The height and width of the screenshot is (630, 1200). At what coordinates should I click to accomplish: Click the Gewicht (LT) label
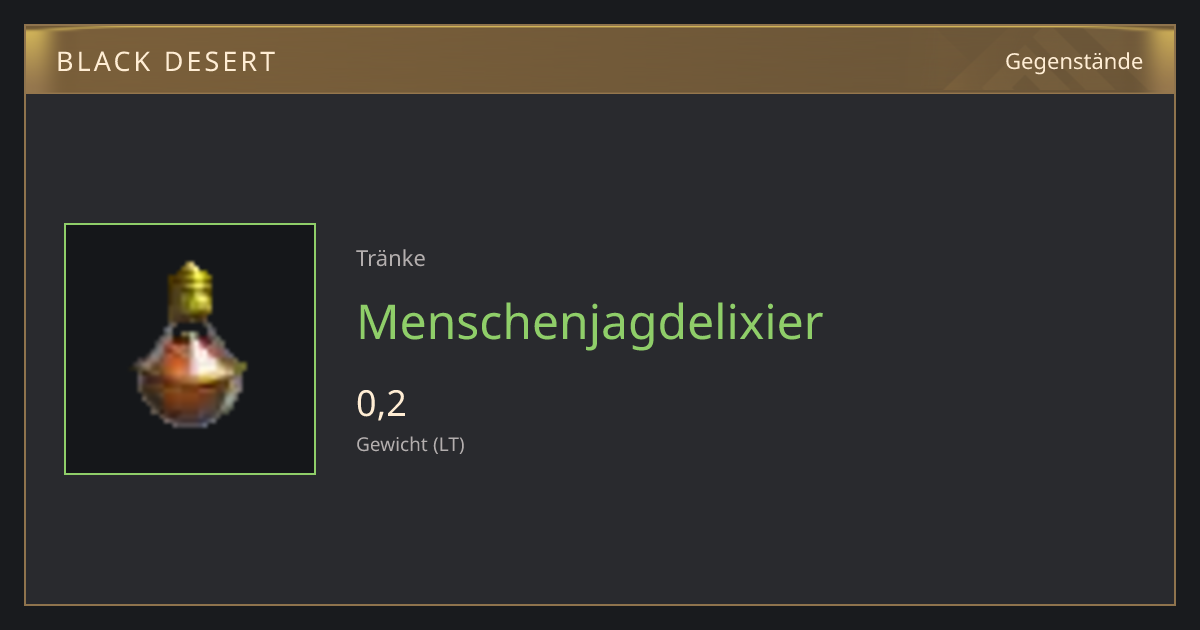click(x=410, y=444)
